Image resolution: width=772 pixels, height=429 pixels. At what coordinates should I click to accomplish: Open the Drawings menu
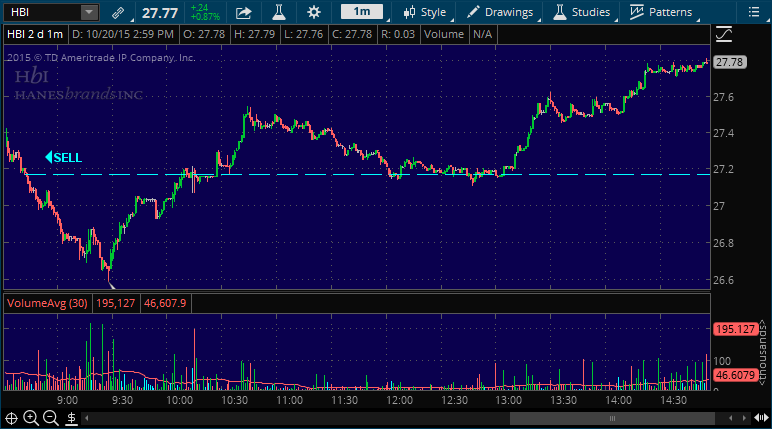pos(499,12)
